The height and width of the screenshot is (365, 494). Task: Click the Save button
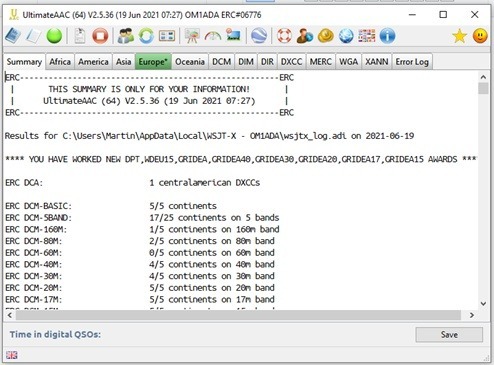point(449,334)
